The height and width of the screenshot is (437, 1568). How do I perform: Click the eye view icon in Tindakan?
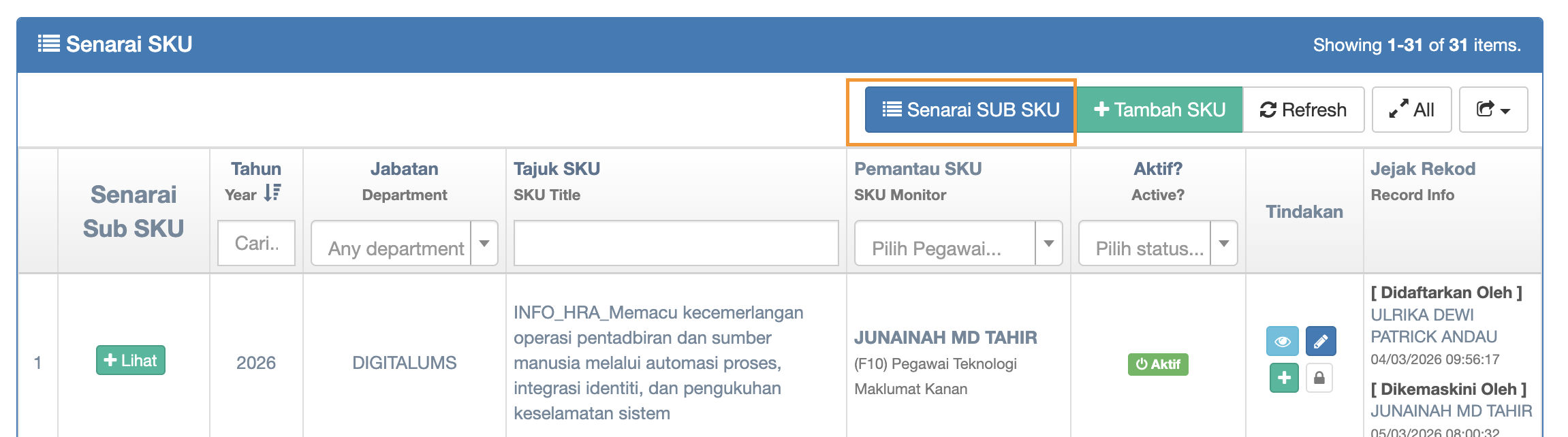(1282, 341)
